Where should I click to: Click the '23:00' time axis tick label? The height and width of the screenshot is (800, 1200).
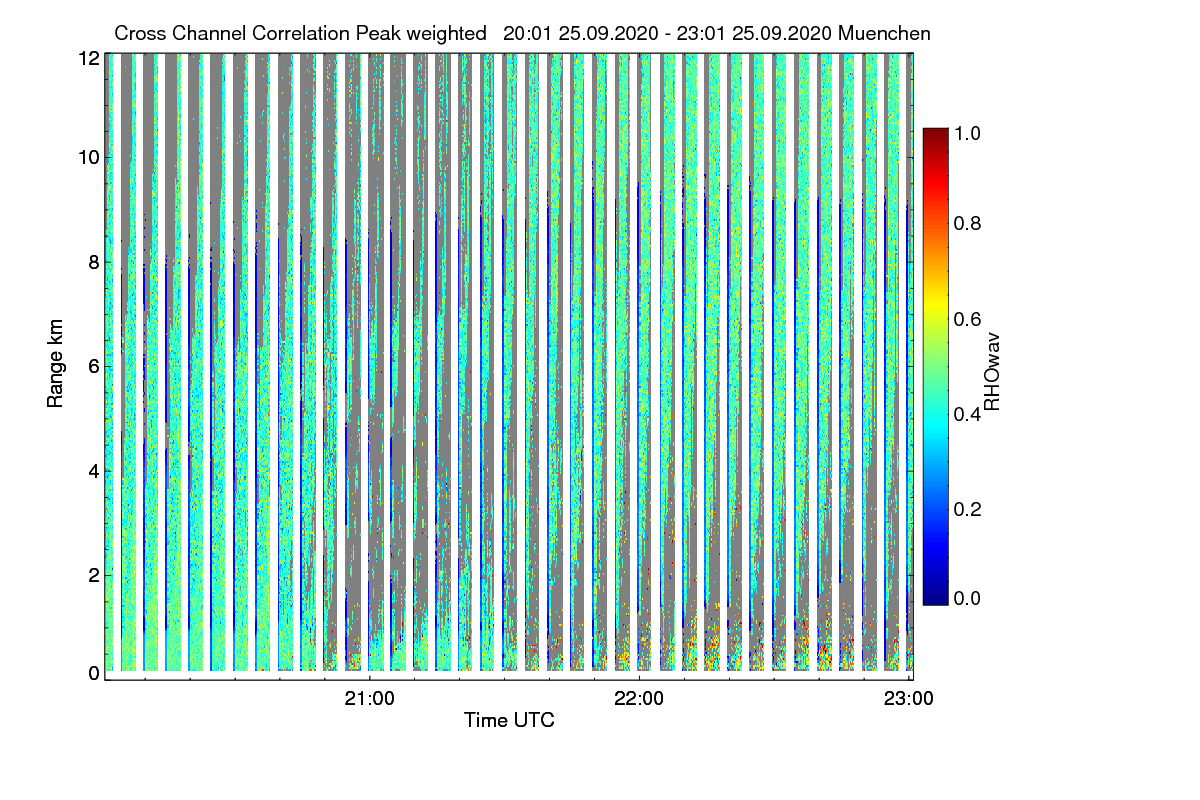coord(908,698)
